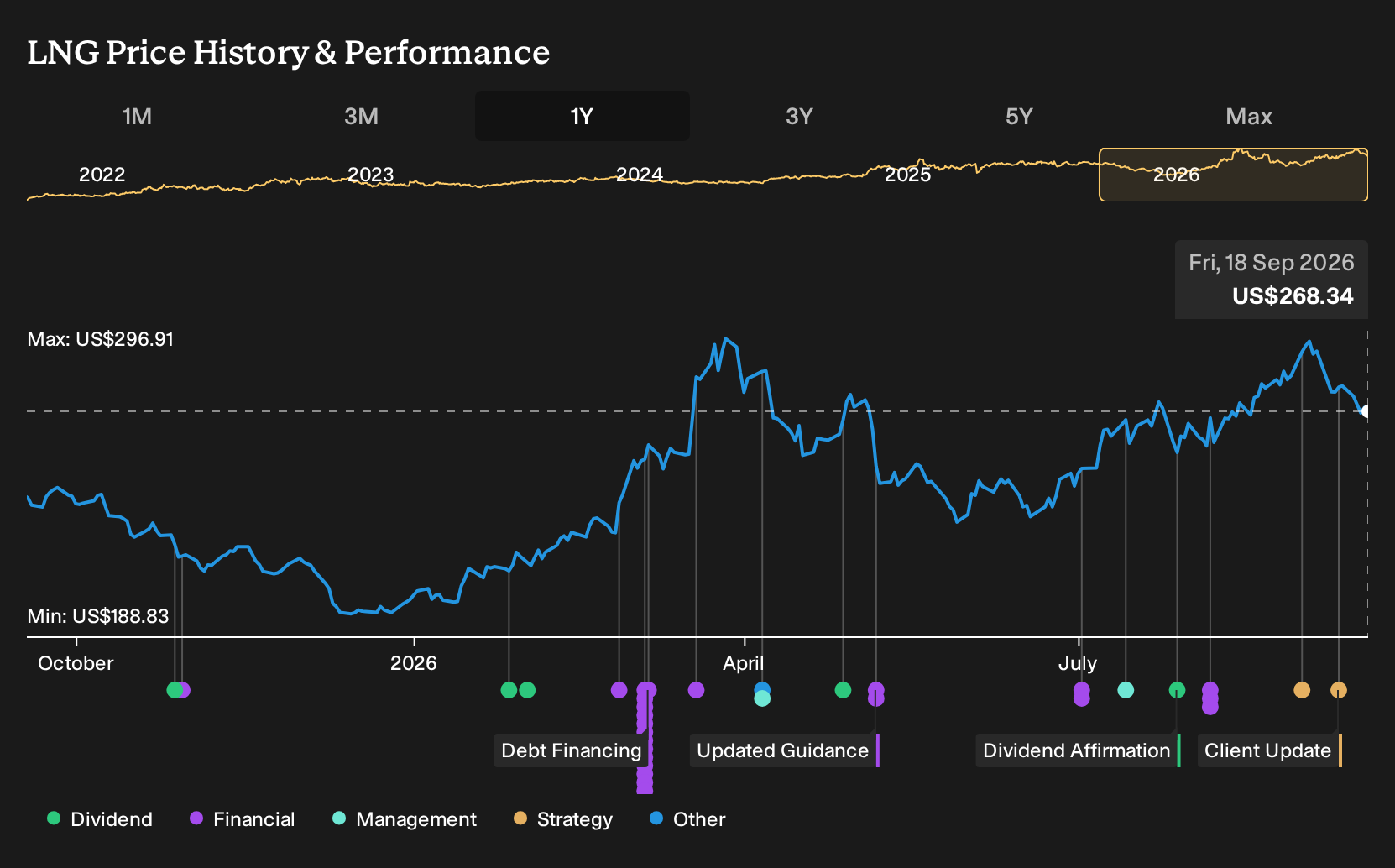Choose the Max time range tab
This screenshot has width=1395, height=868.
pyautogui.click(x=1249, y=116)
